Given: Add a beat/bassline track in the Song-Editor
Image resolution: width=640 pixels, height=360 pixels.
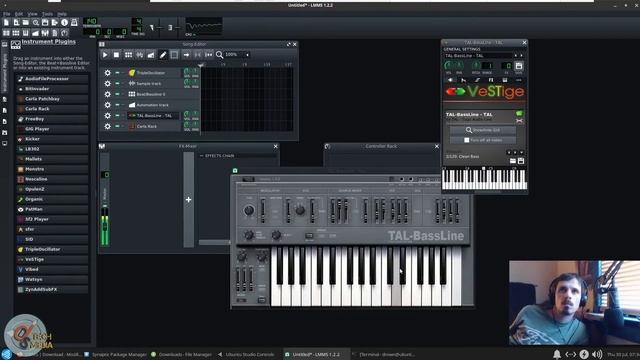Looking at the screenshot, I should click(x=128, y=55).
